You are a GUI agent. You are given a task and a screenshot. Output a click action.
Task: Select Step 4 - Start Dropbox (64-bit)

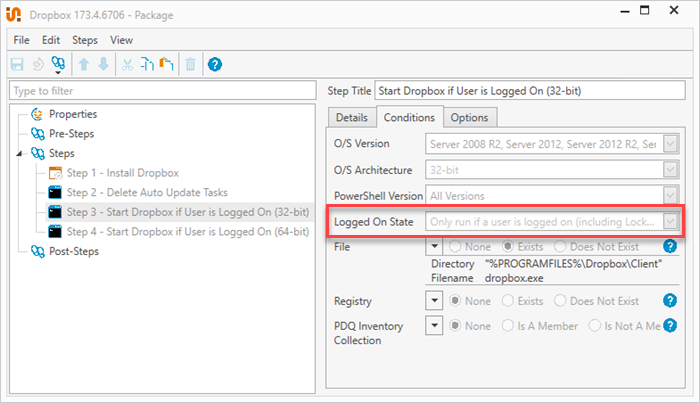pyautogui.click(x=188, y=232)
